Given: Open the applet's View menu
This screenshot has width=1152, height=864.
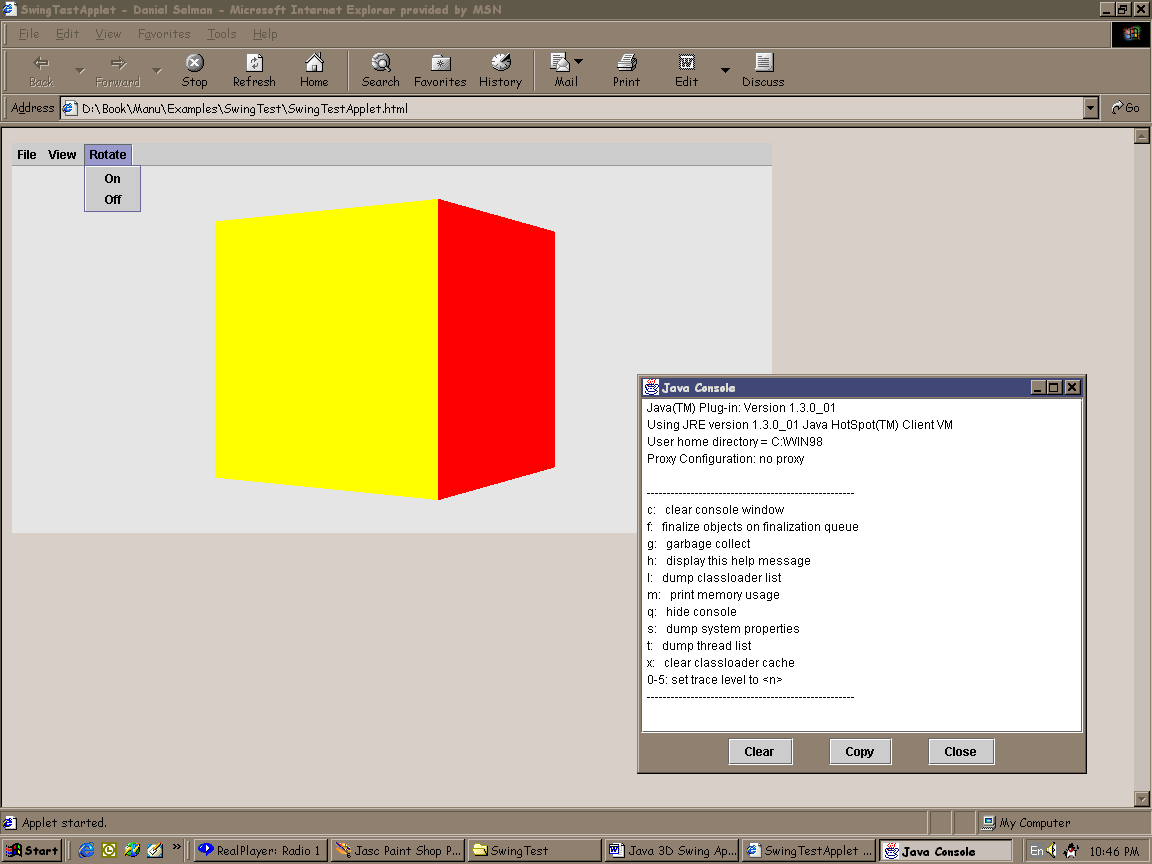Looking at the screenshot, I should (x=62, y=154).
